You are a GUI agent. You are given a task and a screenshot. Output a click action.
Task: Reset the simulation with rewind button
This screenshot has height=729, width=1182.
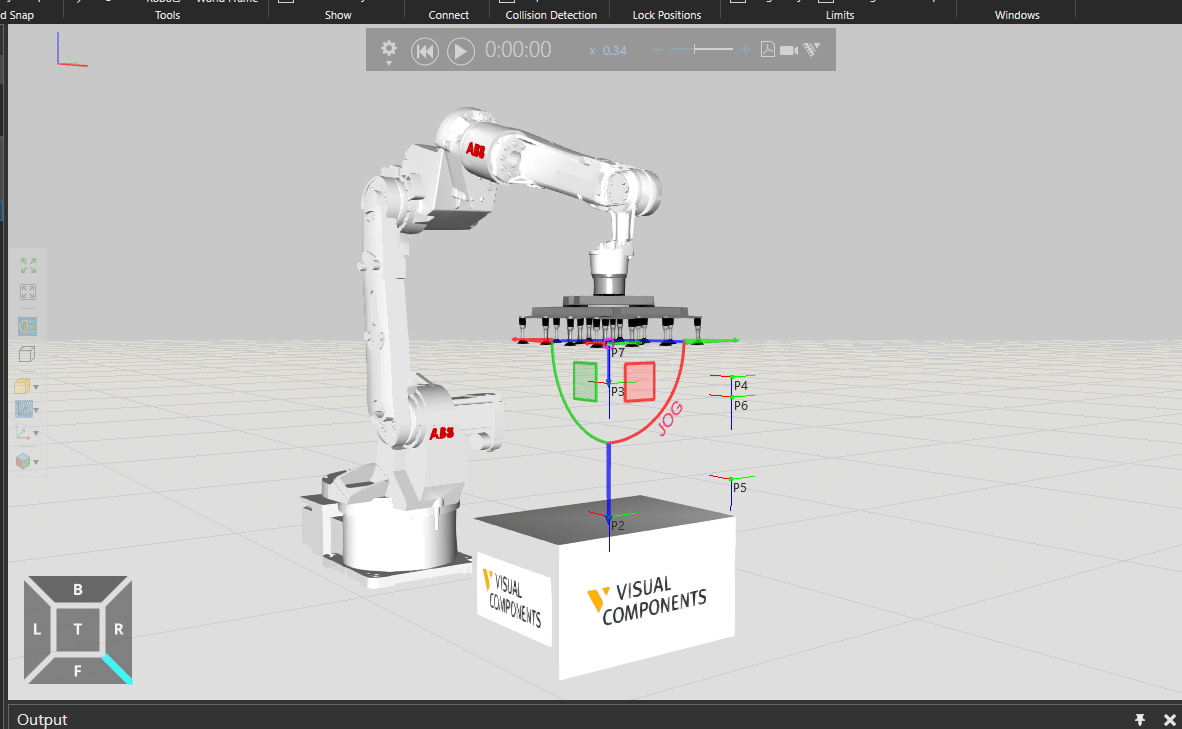coord(425,51)
